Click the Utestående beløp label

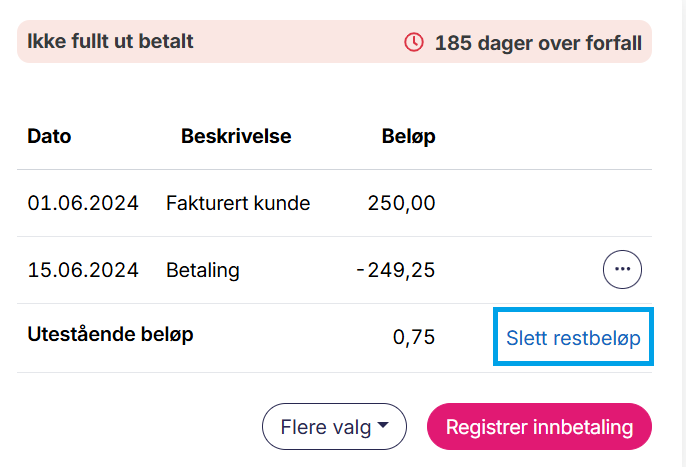110,335
